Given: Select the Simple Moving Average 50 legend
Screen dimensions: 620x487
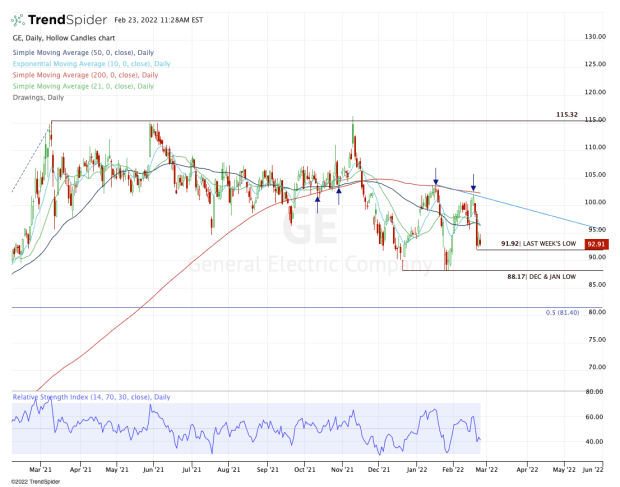Looking at the screenshot, I should click(x=83, y=53).
